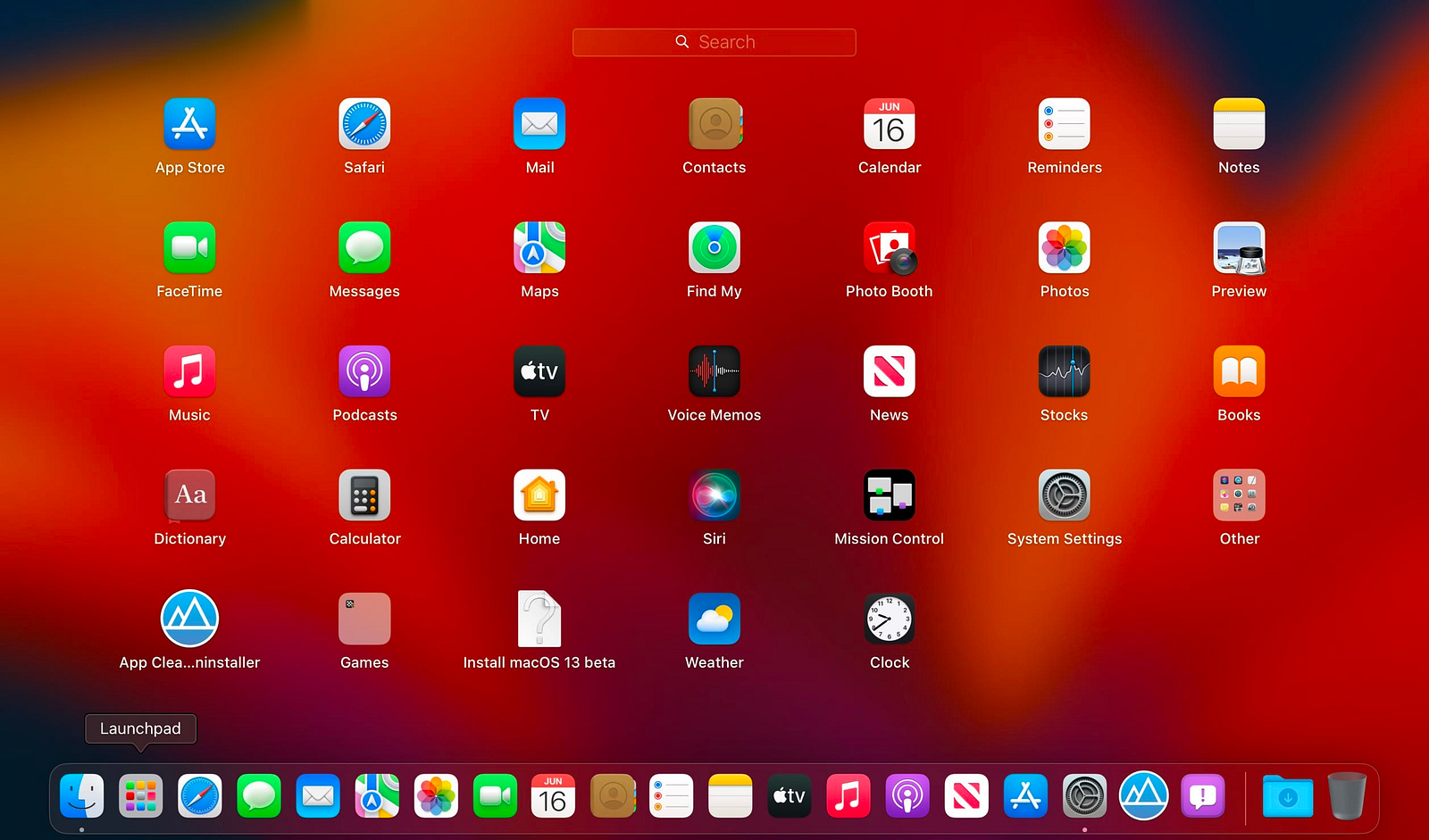This screenshot has width=1429, height=840.
Task: Start FaceTime from the Launchpad grid
Action: coord(189,247)
